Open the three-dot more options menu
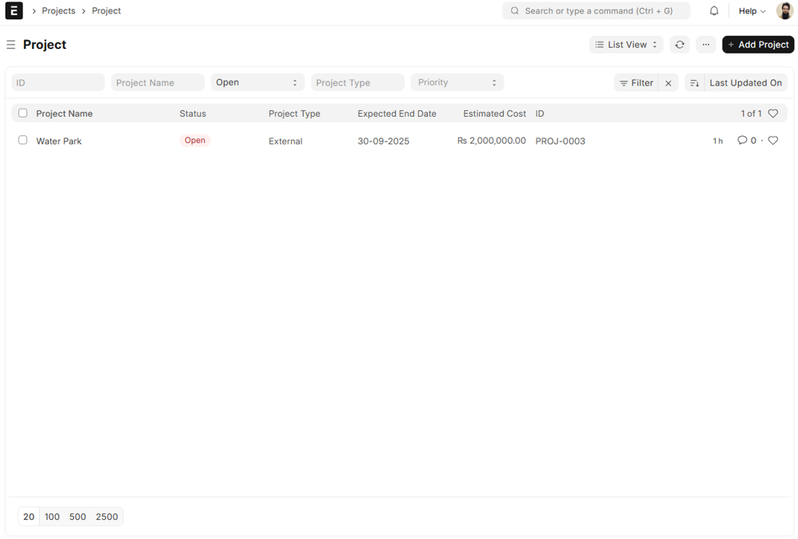 pos(706,45)
